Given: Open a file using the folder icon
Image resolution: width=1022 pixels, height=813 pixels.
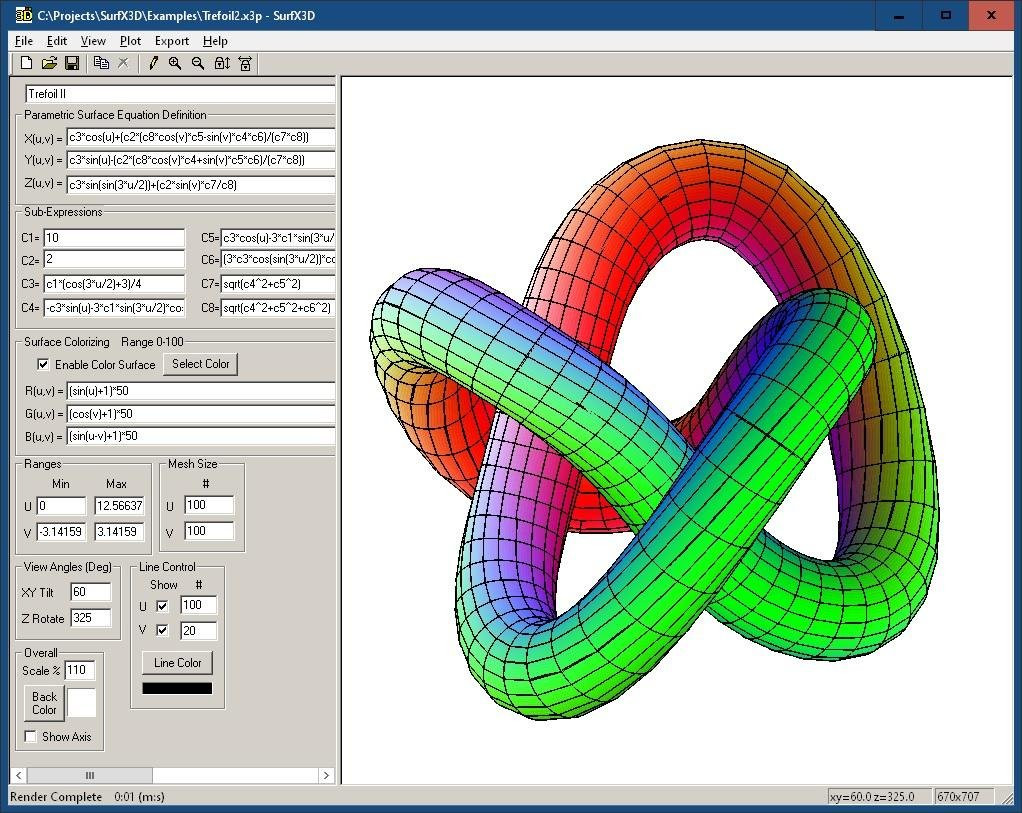Looking at the screenshot, I should click(49, 63).
